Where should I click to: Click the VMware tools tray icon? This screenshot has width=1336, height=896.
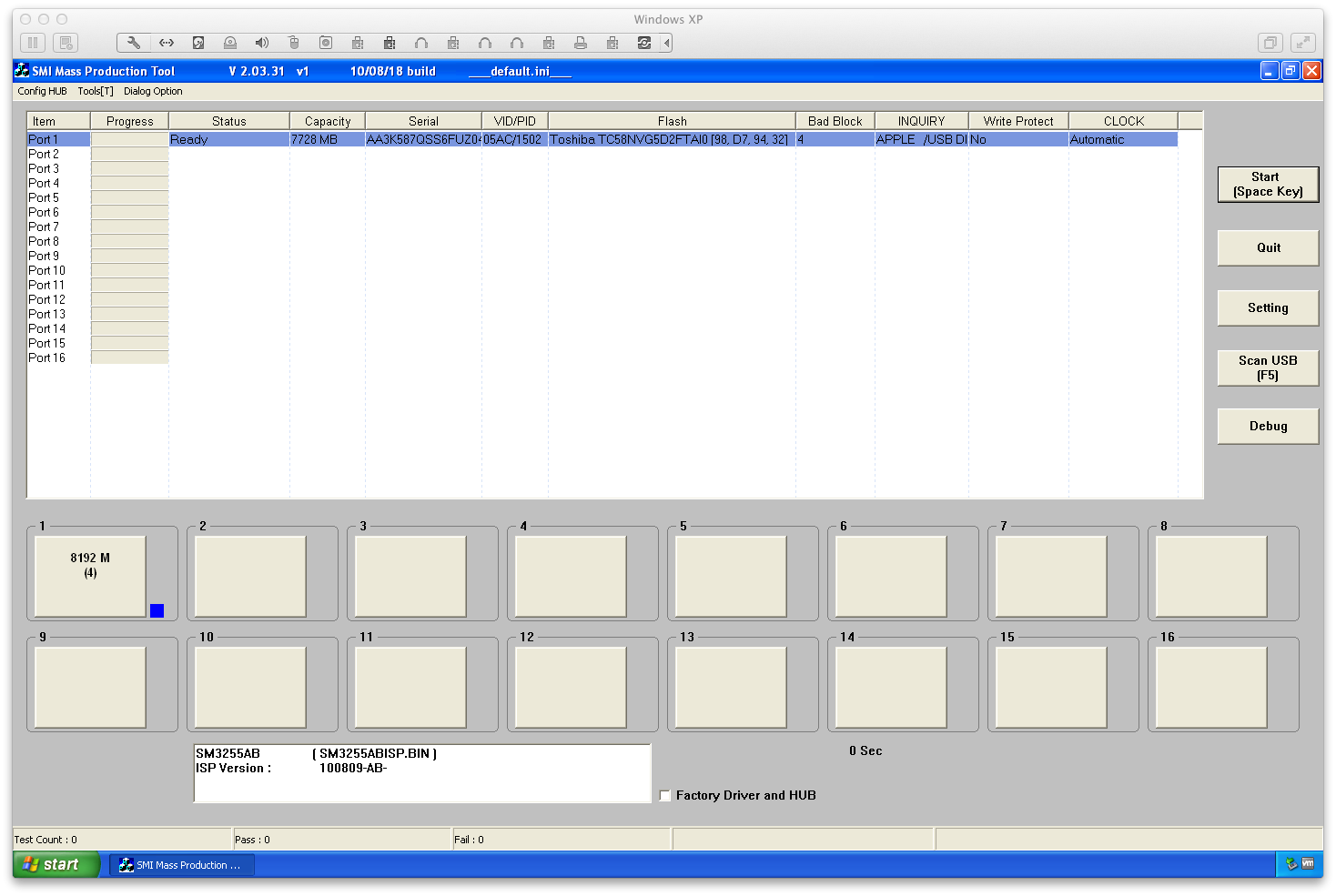click(1308, 864)
